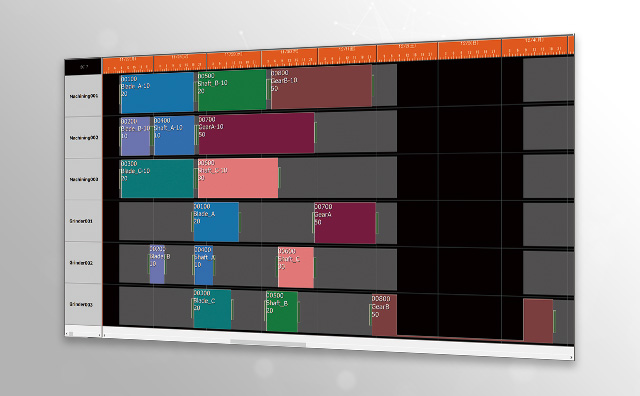640x396 pixels.
Task: Click the Grinder002 resource row label
Action: 83,263
